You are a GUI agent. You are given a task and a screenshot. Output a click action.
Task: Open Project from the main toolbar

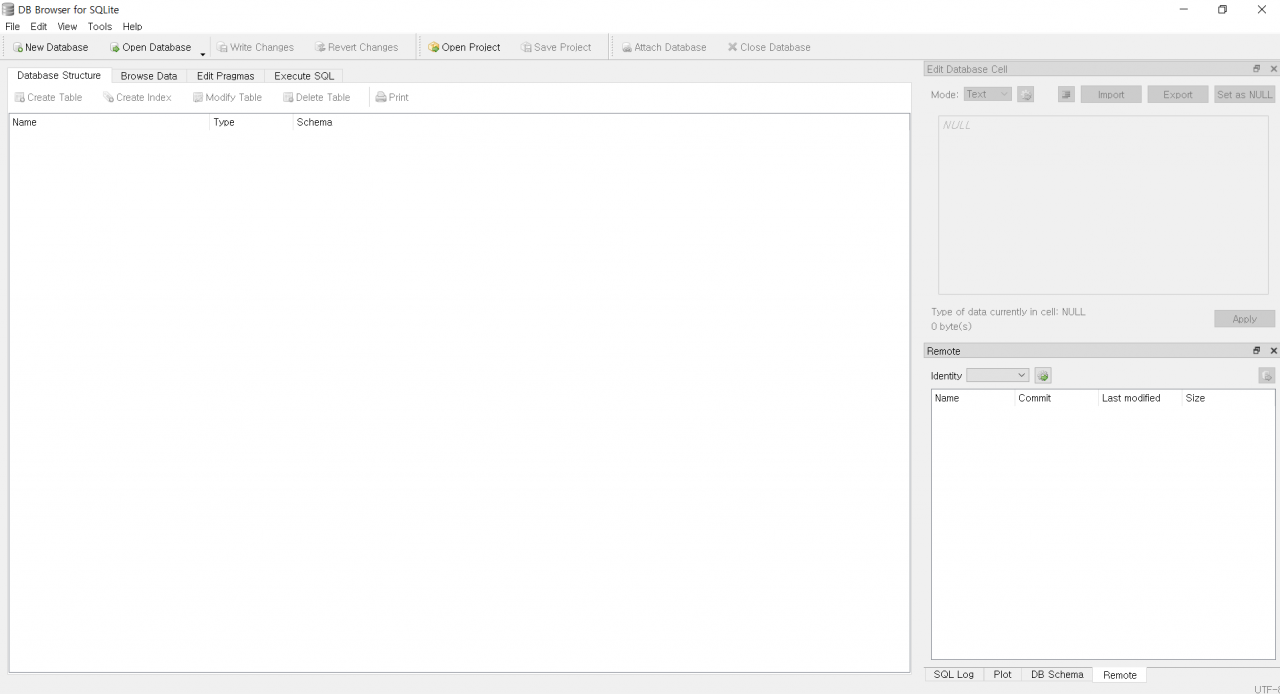[x=464, y=48]
